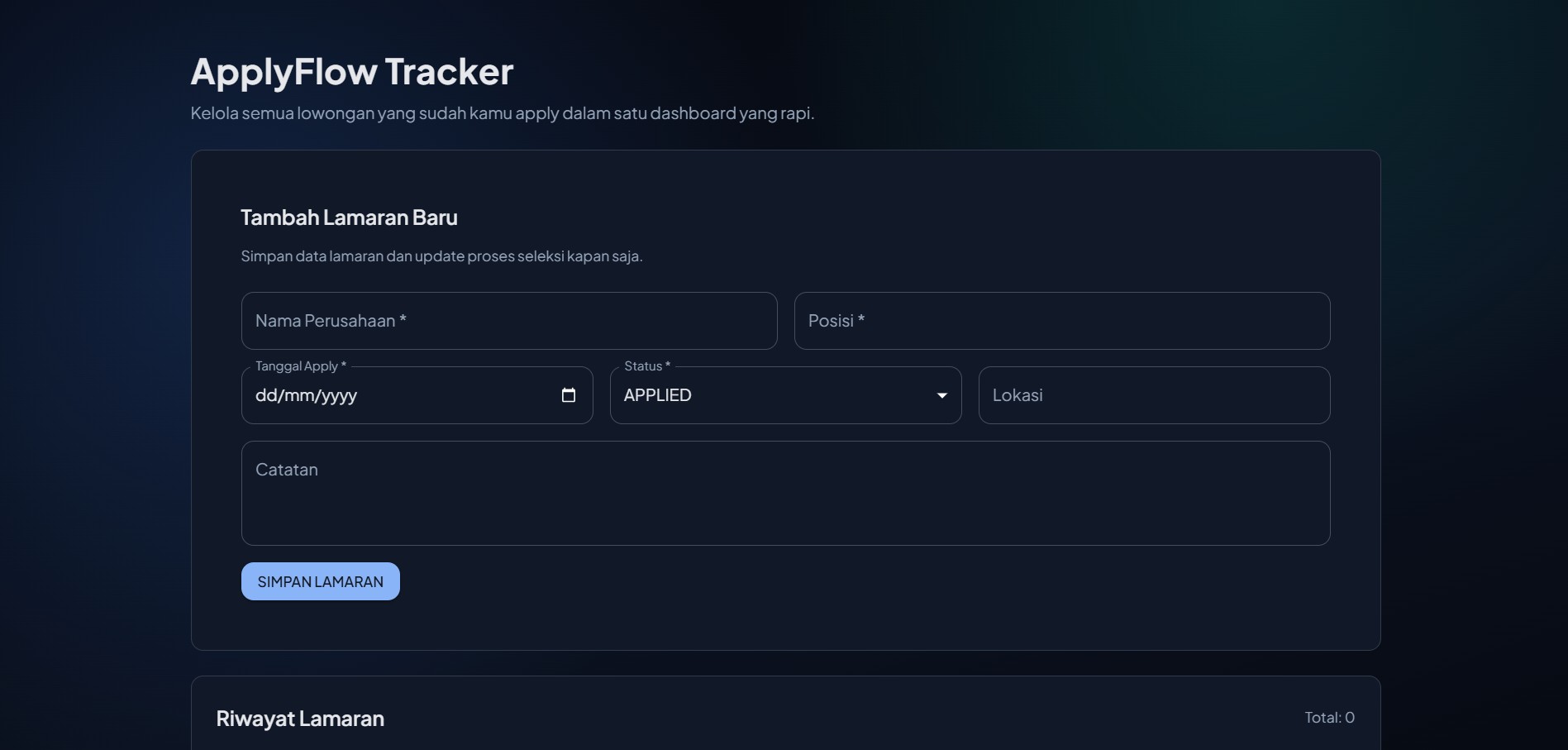Click the Tambah Lamaran Baru heading
Image resolution: width=1568 pixels, height=750 pixels.
(x=349, y=217)
